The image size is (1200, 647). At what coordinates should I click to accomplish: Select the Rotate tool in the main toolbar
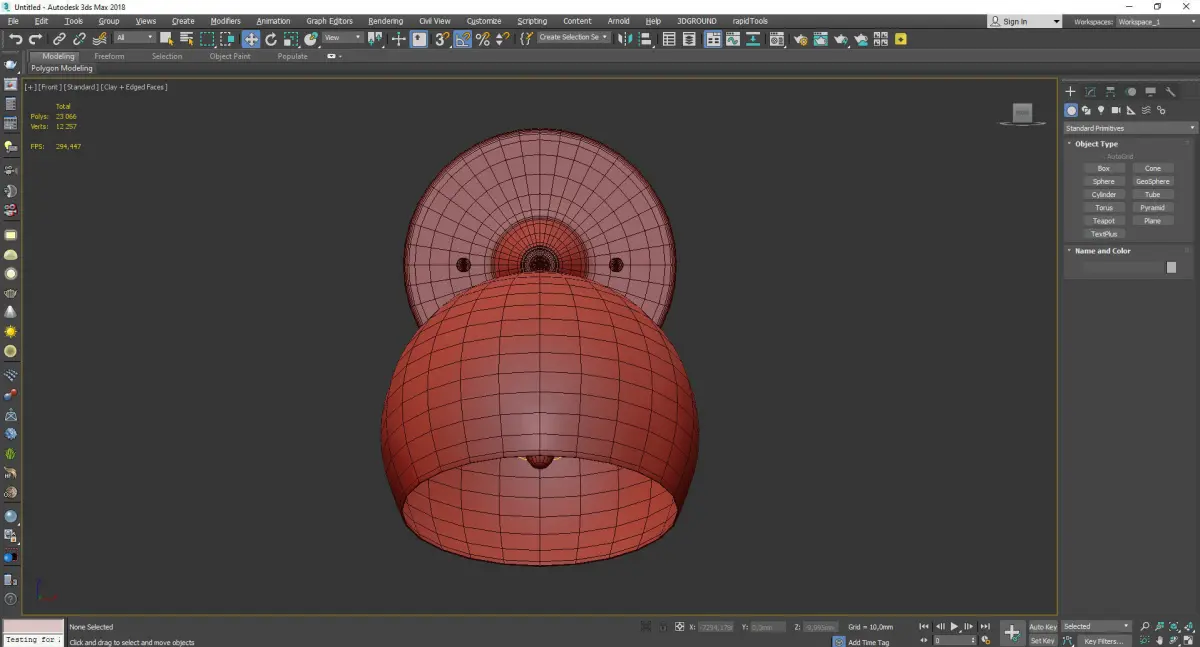click(x=271, y=39)
